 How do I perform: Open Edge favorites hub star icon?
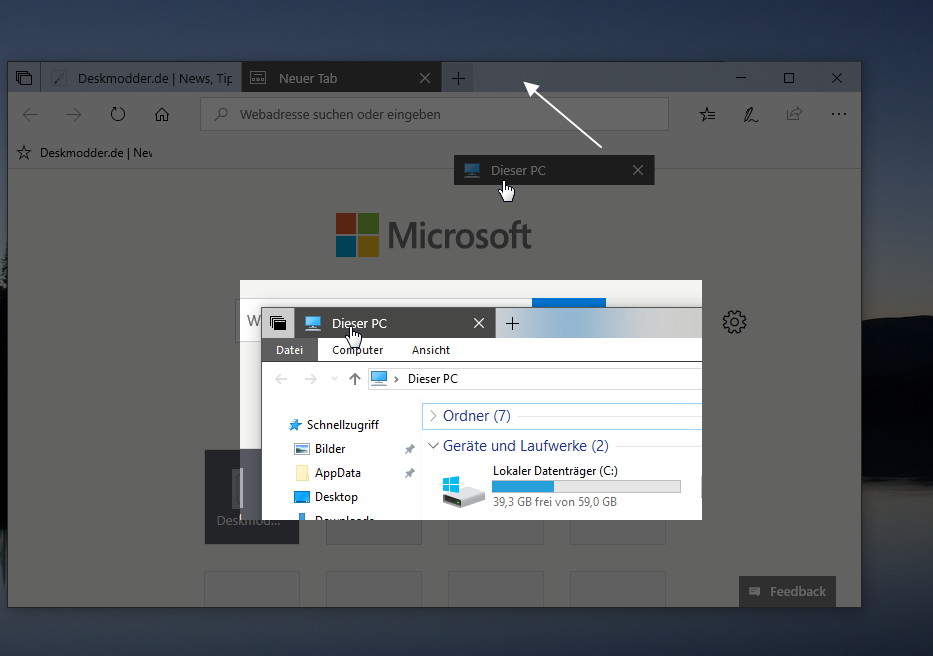pos(707,114)
